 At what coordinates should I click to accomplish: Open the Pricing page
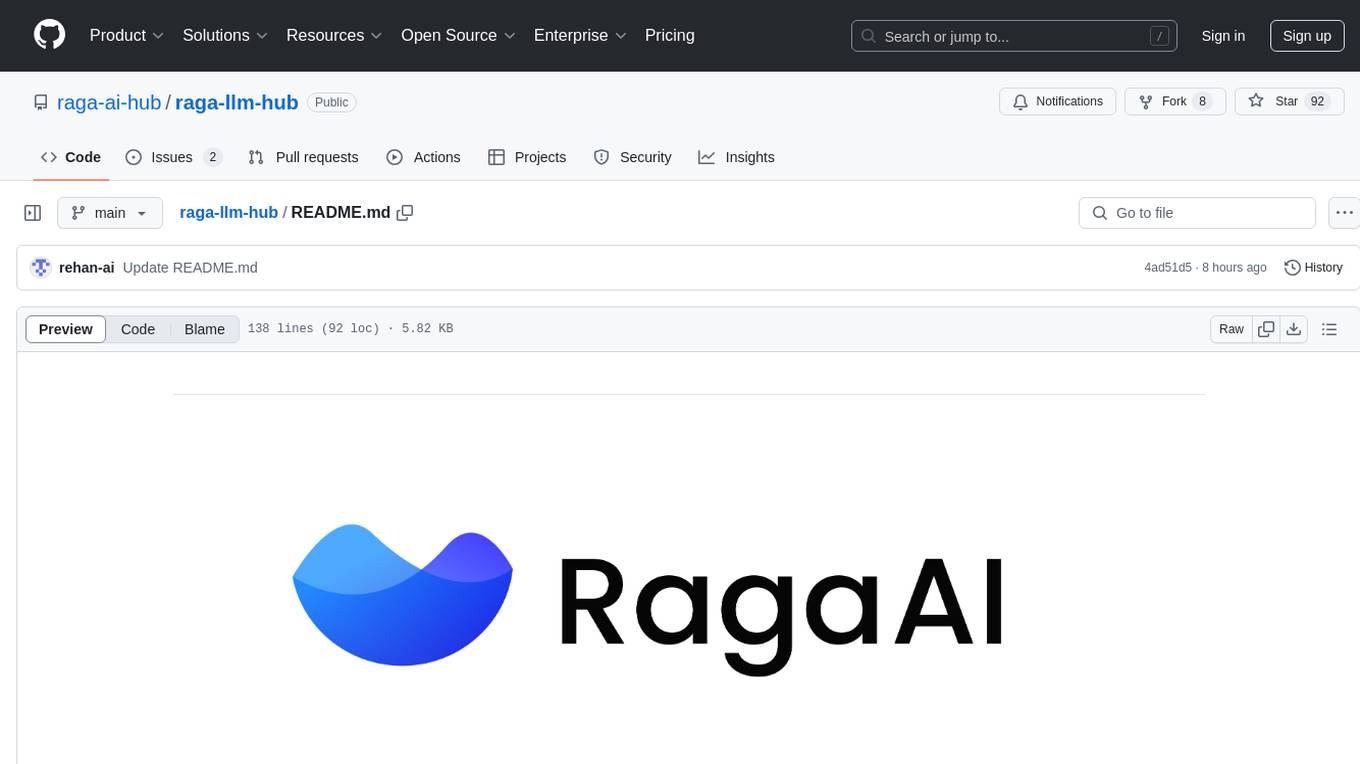670,35
